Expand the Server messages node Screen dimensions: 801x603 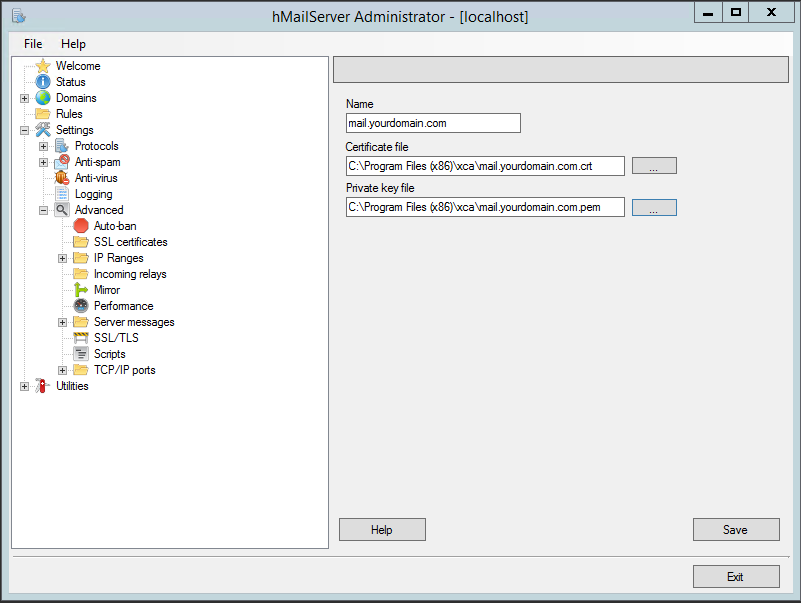coord(62,322)
